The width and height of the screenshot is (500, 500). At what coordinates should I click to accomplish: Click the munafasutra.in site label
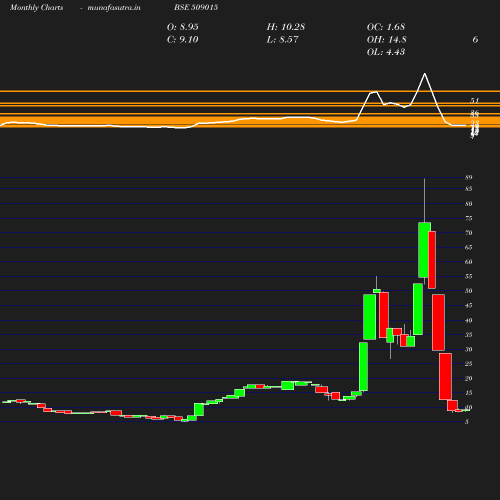tap(114, 7)
